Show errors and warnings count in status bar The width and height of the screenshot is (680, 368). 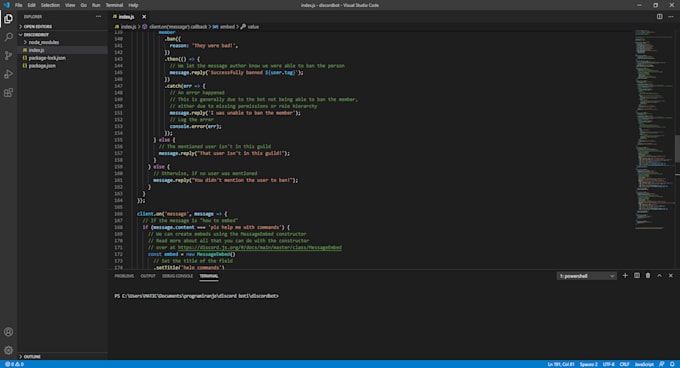coord(14,364)
